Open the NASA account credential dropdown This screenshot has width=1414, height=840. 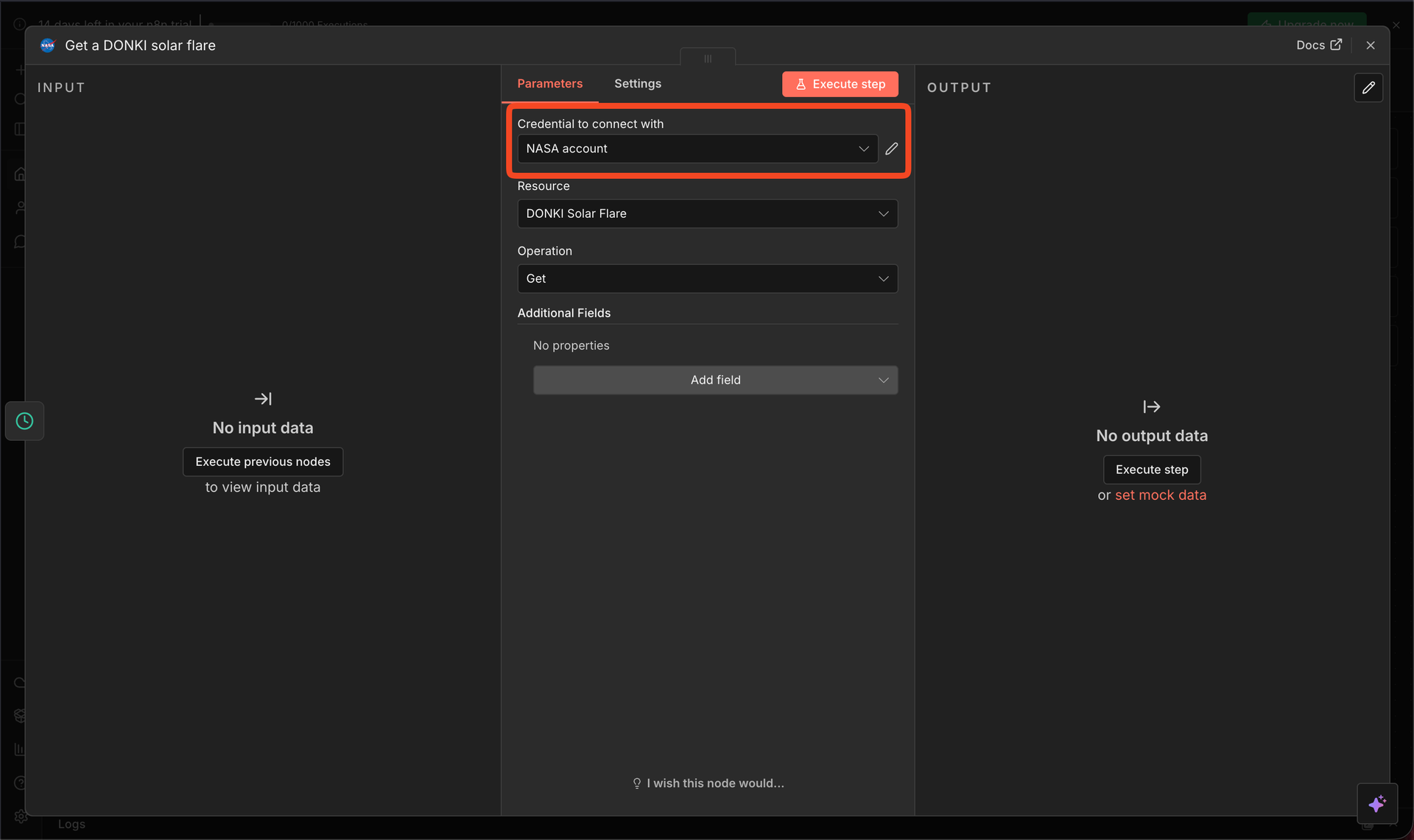point(697,149)
